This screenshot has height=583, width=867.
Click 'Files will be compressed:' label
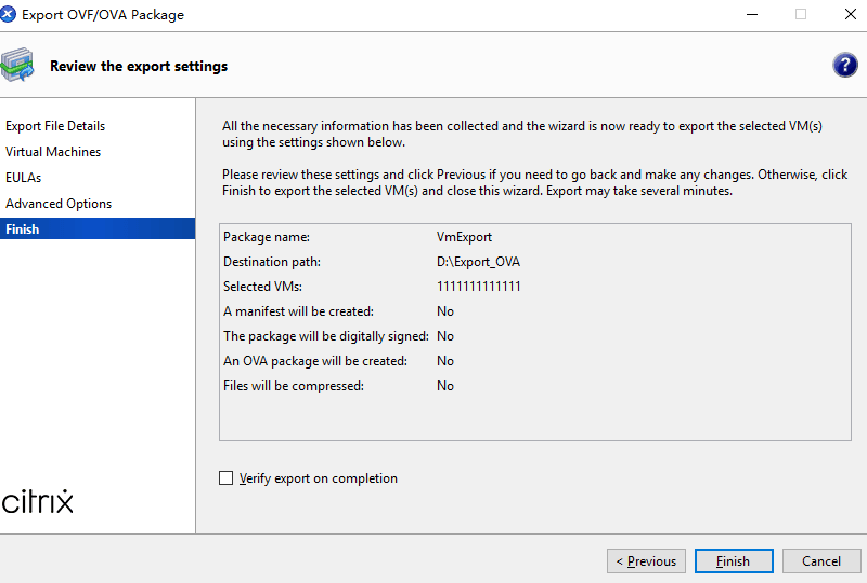(293, 386)
